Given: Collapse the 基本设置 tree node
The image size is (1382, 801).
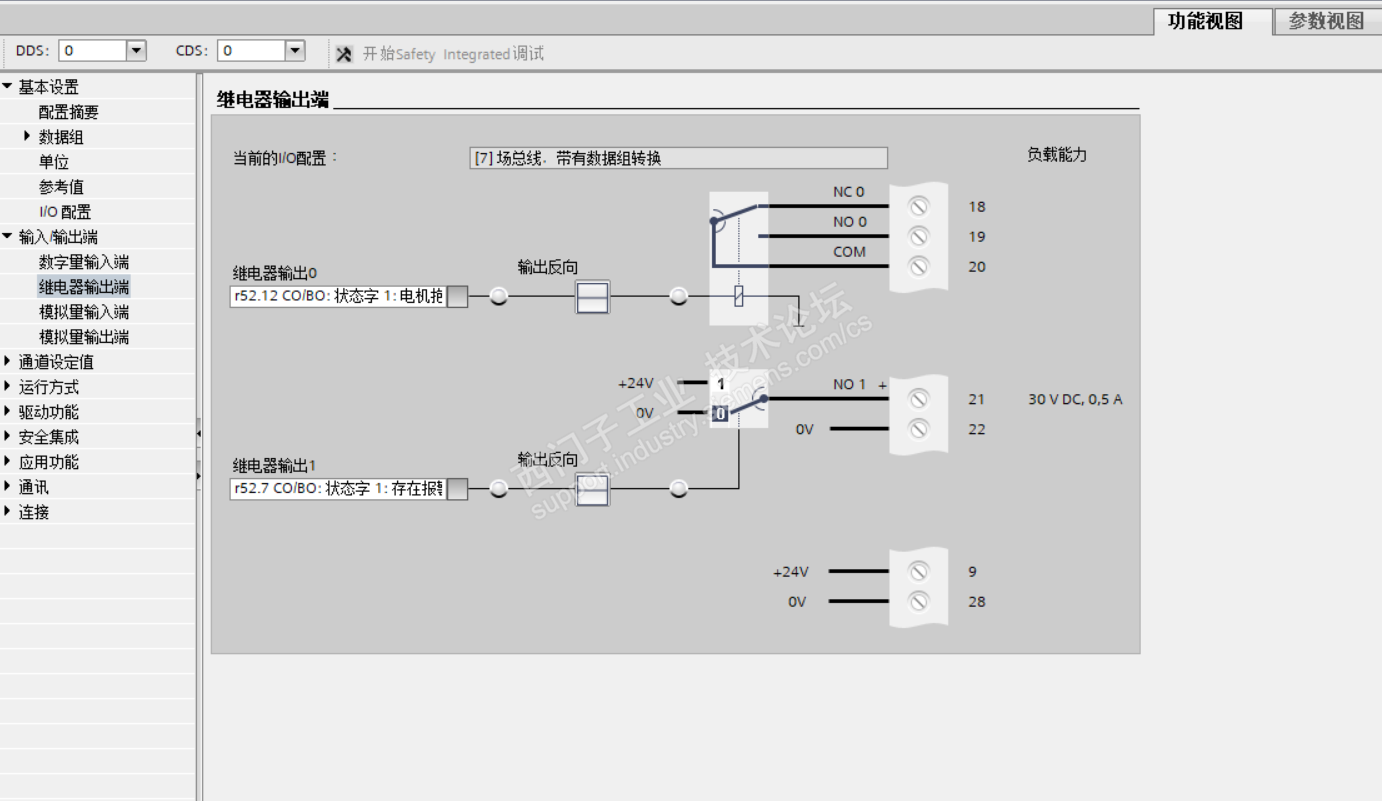Looking at the screenshot, I should [x=8, y=87].
